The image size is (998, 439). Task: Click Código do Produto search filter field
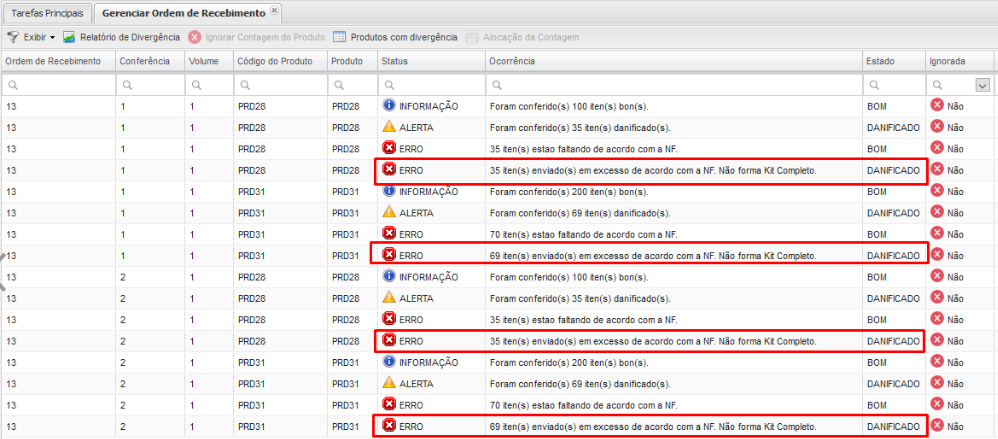(280, 85)
